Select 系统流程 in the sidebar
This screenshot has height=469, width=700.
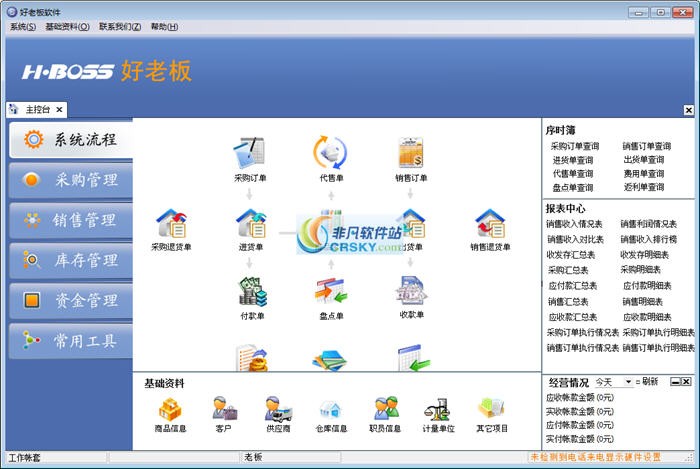(71, 140)
